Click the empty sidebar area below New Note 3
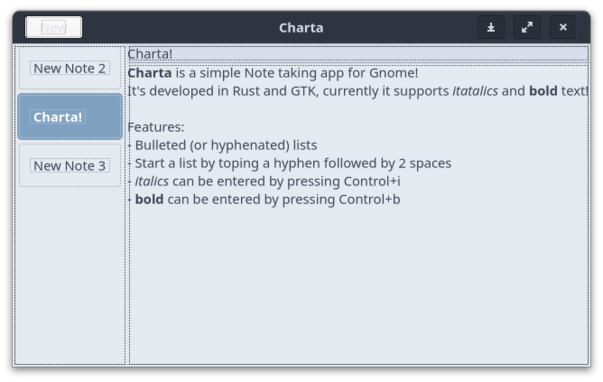This screenshot has width=603, height=382. click(x=70, y=275)
